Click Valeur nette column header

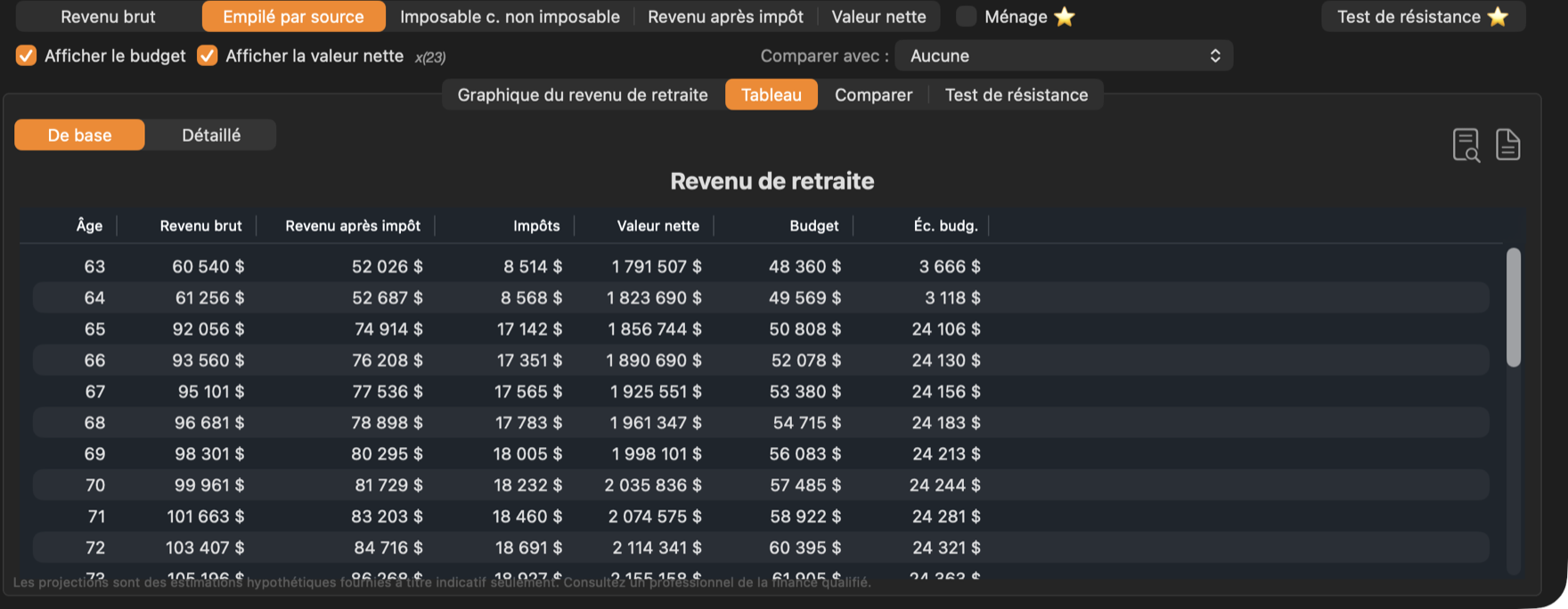(x=658, y=225)
